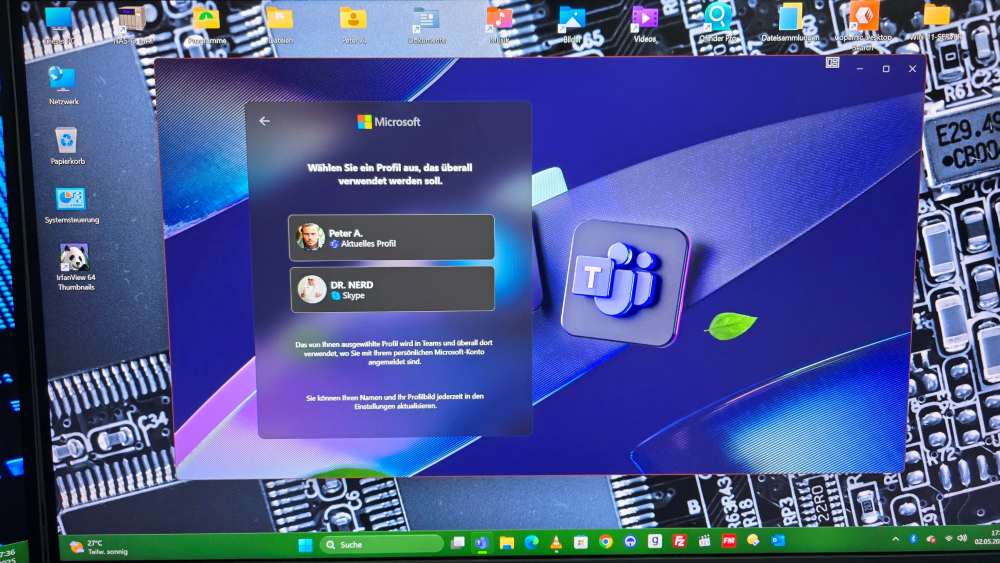Click the taskbar clock and date
Screen dimensions: 1000x563
987,537
